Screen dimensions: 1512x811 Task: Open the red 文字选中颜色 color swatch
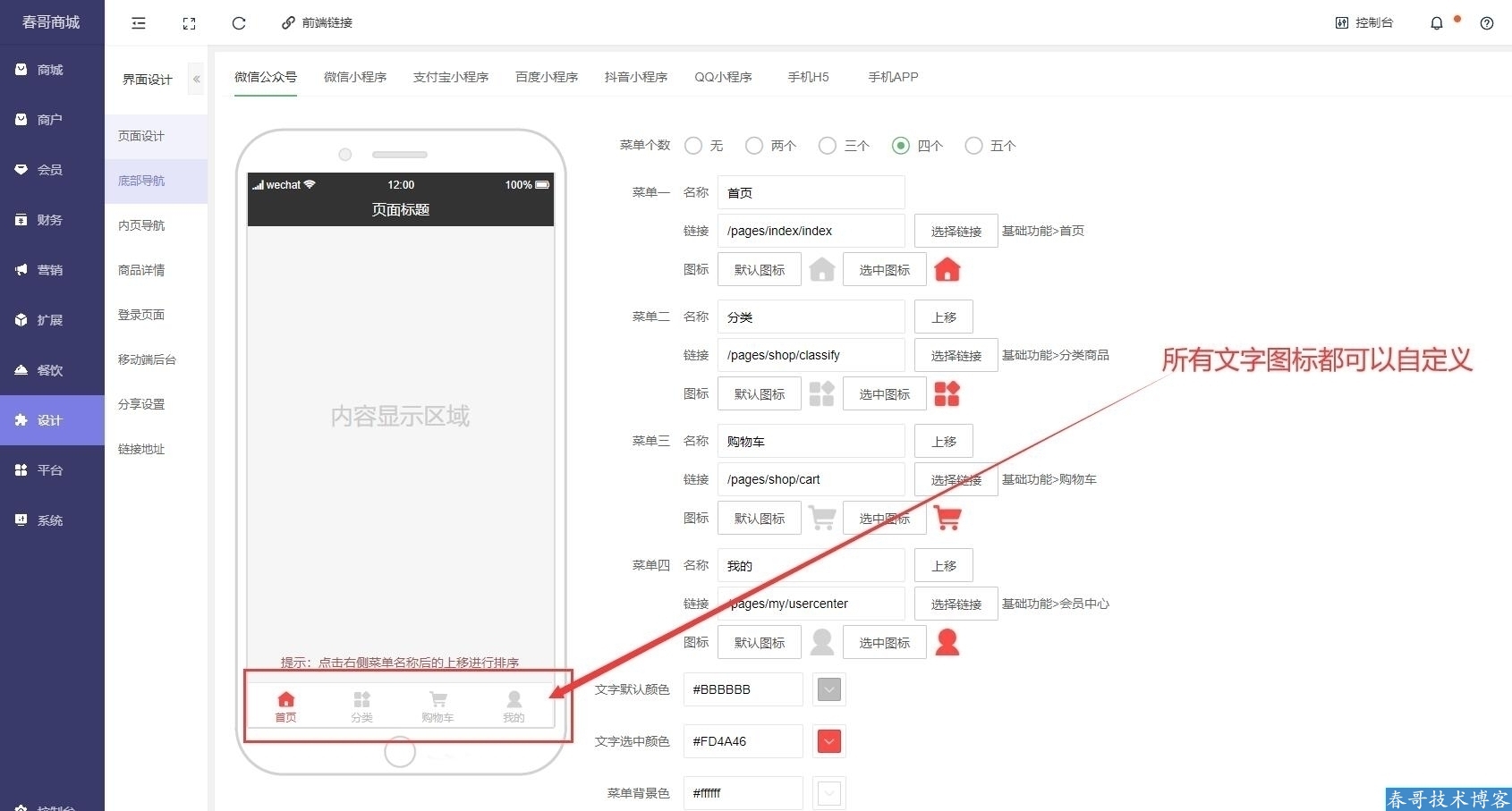click(x=829, y=741)
